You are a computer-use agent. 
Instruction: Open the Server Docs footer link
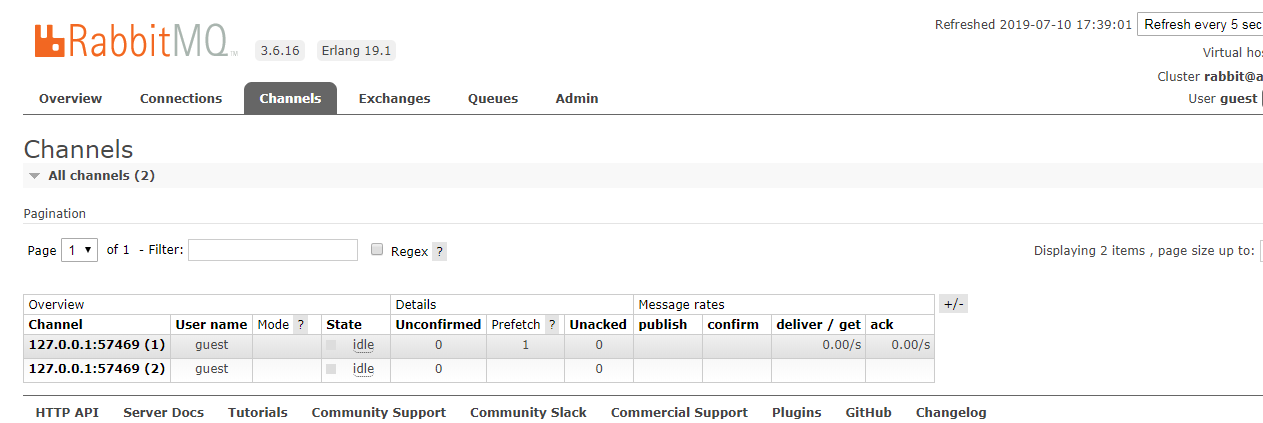(163, 412)
